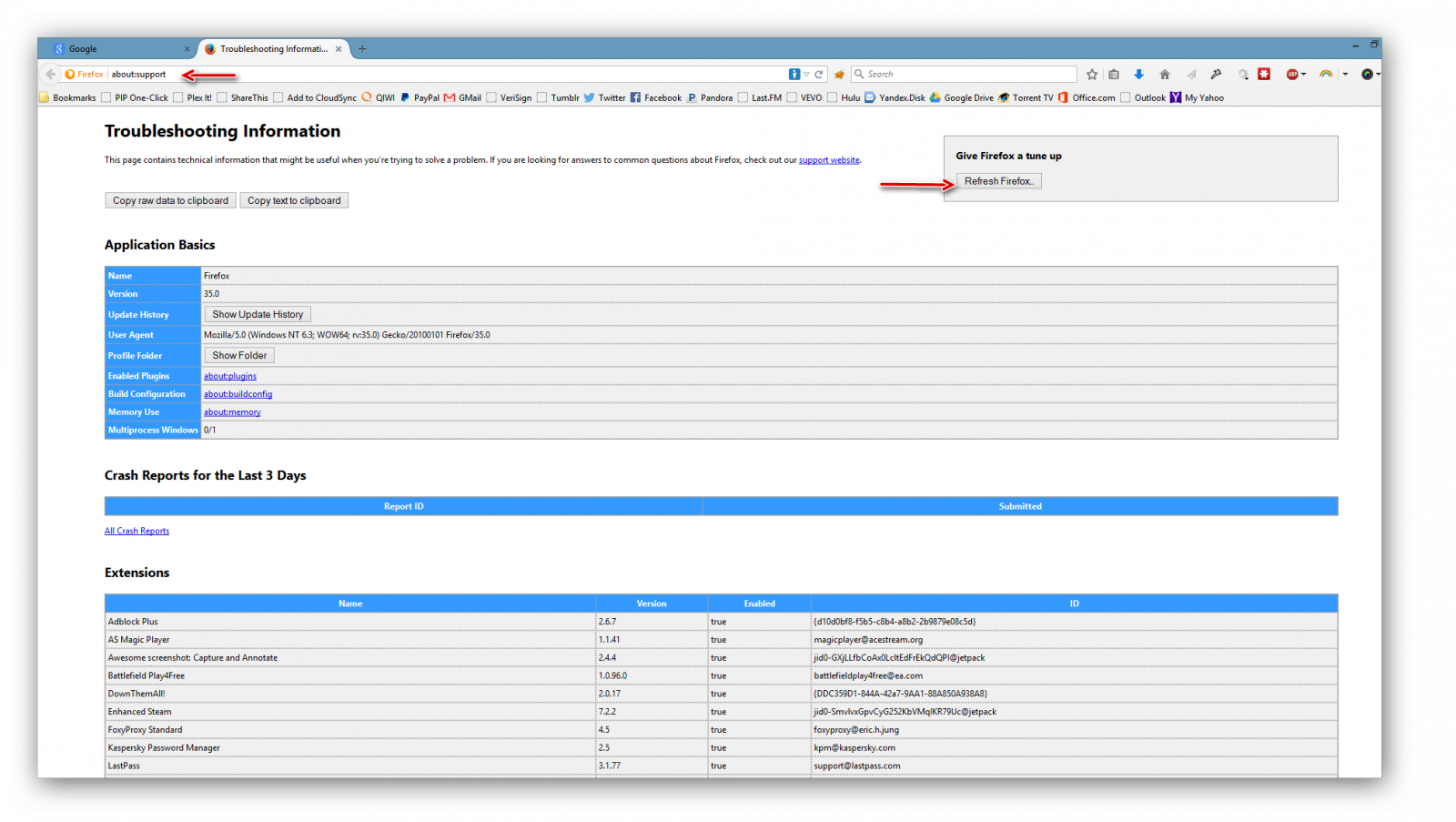Open the Twitter bookmark
Viewport: 1456px width, 822px height.
tap(604, 98)
